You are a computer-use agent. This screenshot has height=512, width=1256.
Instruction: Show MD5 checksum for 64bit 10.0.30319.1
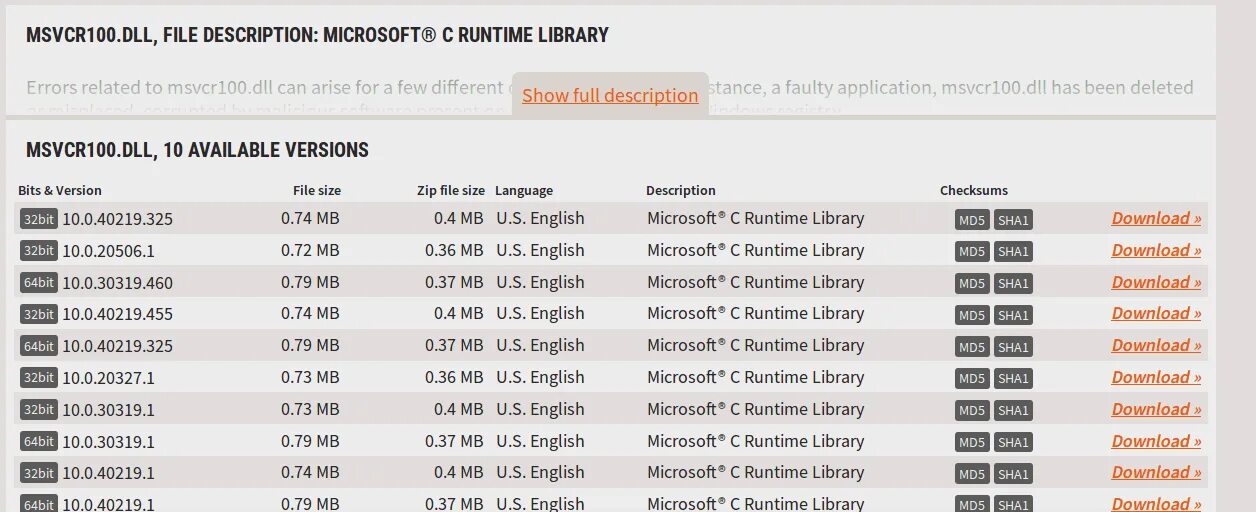972,443
